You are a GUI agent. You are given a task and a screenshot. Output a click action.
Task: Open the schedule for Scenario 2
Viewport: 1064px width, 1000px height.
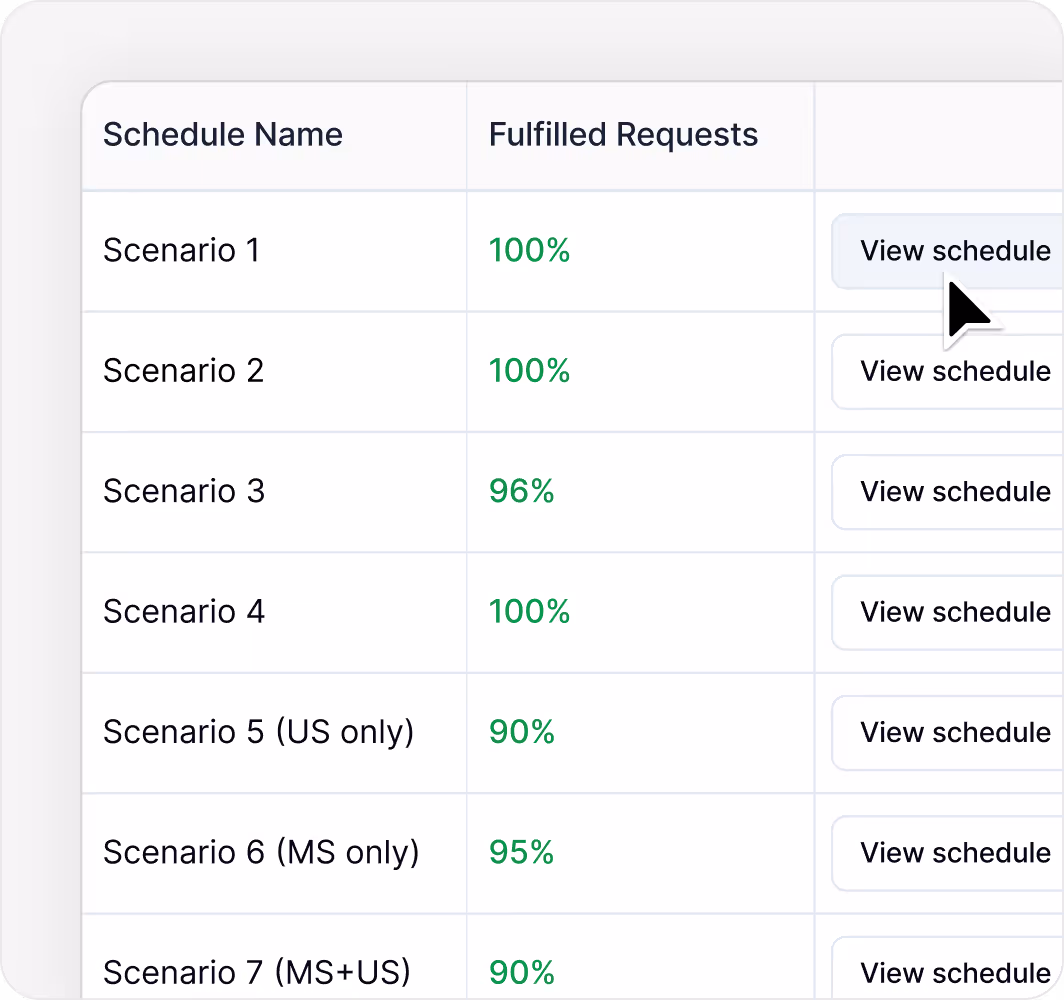pos(953,371)
